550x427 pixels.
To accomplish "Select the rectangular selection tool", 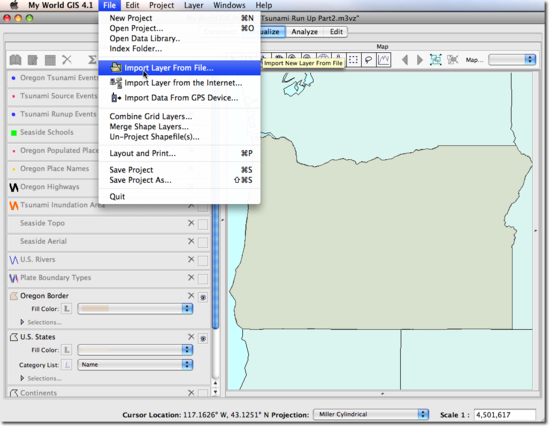I will [354, 60].
